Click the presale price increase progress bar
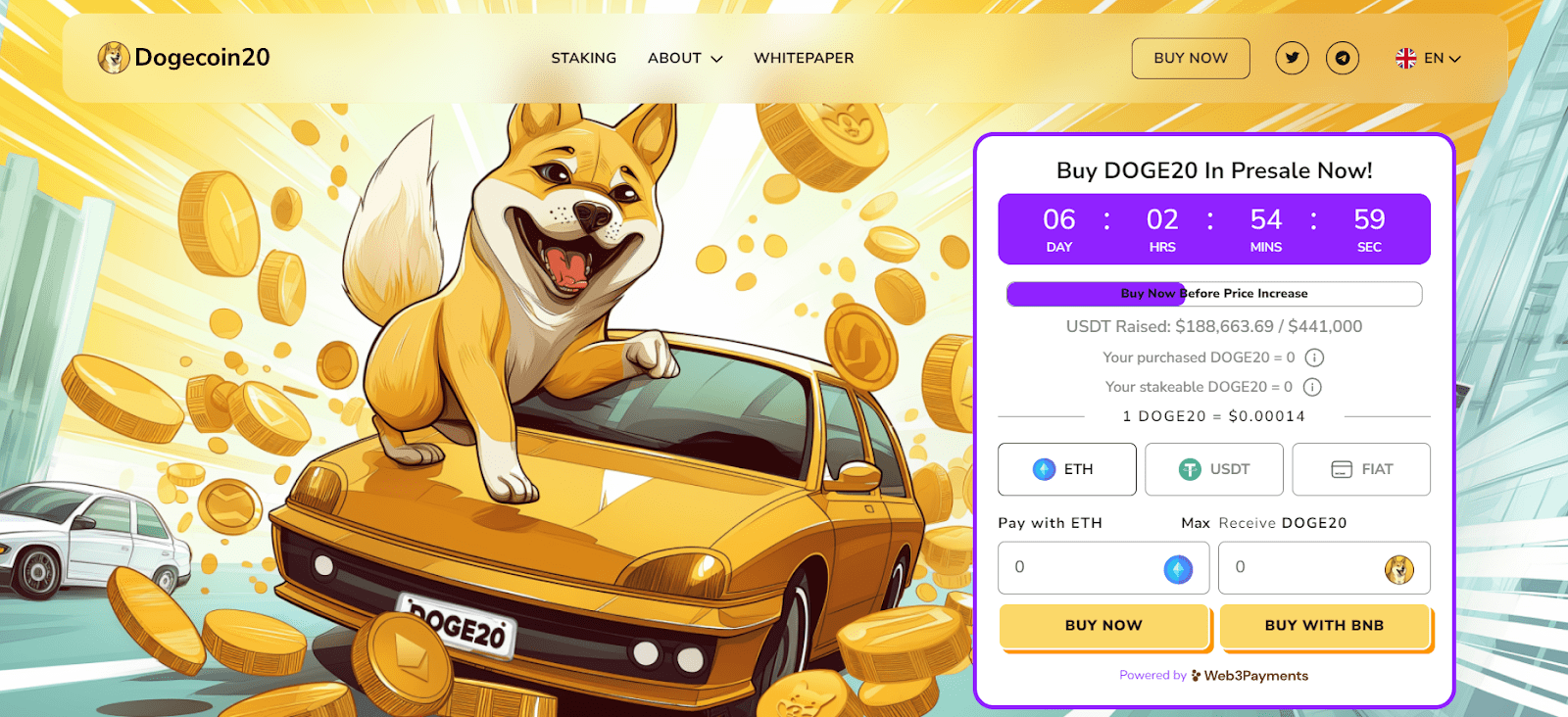Screen dimensions: 1568x717 [1214, 294]
